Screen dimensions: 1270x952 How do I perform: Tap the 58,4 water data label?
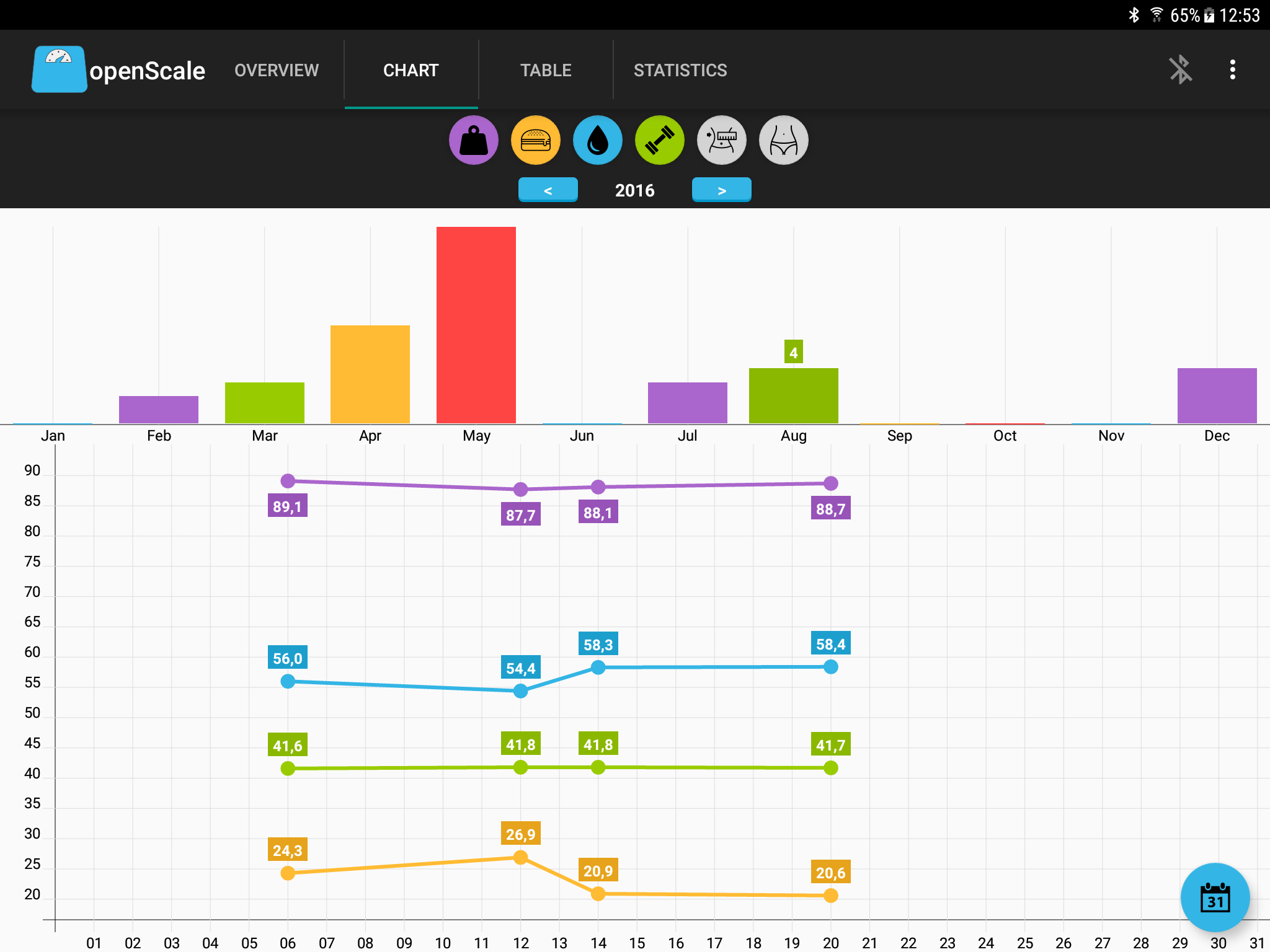point(831,643)
